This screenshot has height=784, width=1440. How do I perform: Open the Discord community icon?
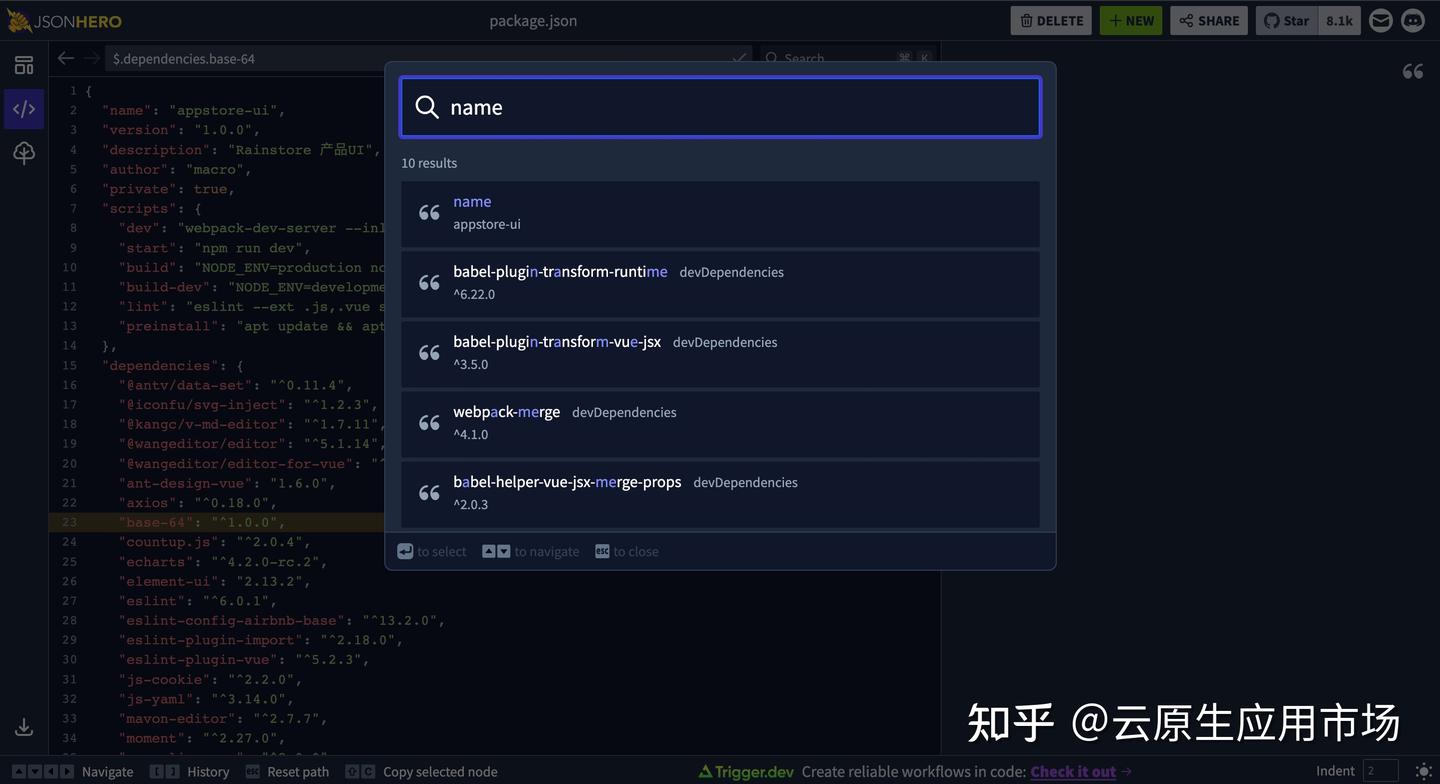(1412, 19)
